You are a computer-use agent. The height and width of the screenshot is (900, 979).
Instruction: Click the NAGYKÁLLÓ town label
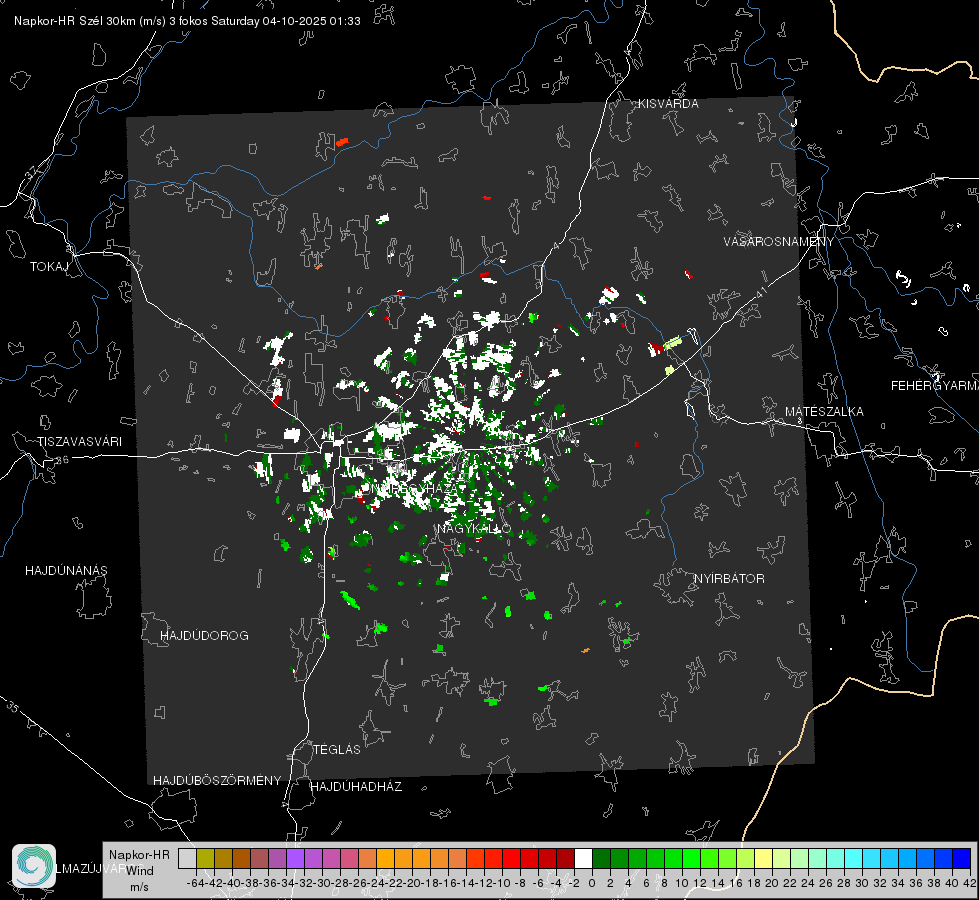point(474,529)
